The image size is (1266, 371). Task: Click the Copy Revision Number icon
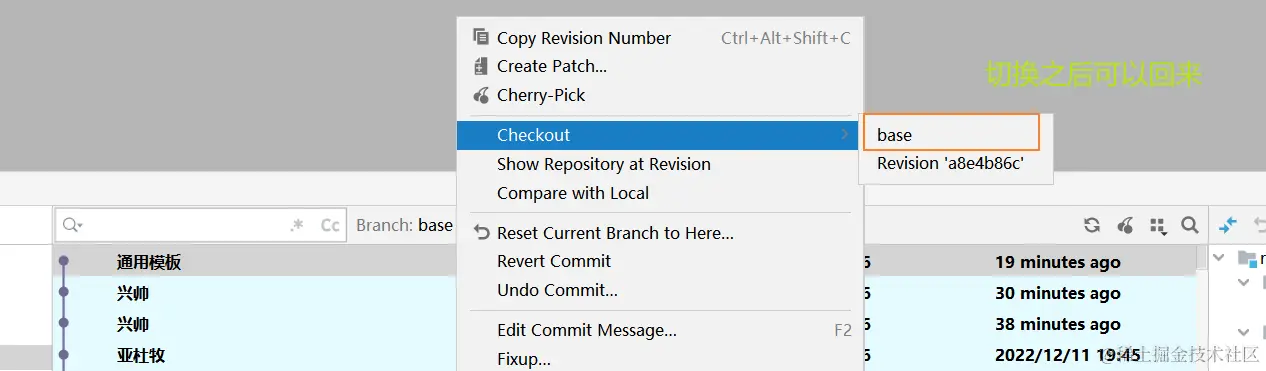tap(480, 38)
